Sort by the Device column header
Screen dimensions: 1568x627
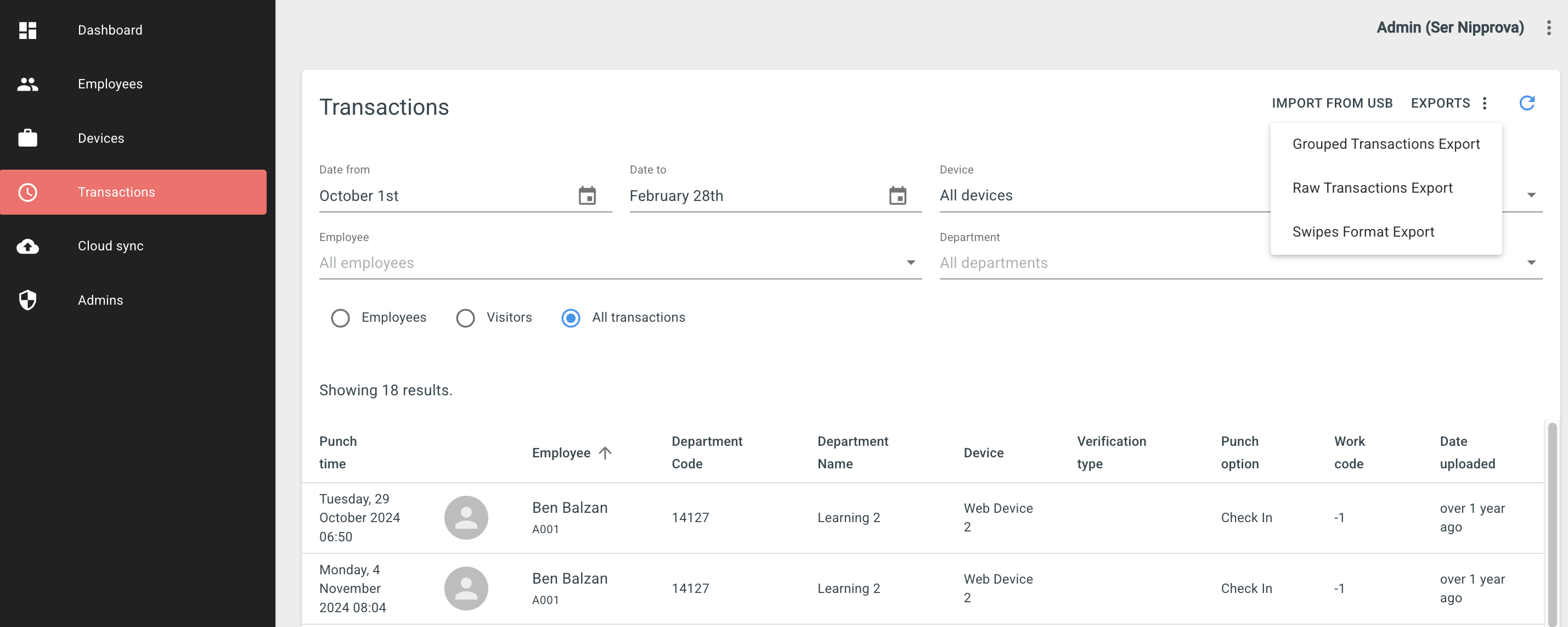click(983, 453)
